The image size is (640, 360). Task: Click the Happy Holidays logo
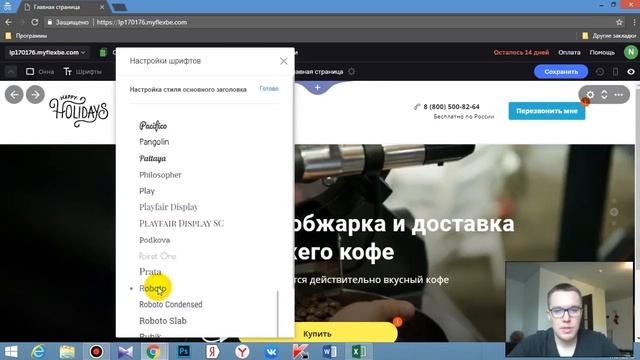79,111
